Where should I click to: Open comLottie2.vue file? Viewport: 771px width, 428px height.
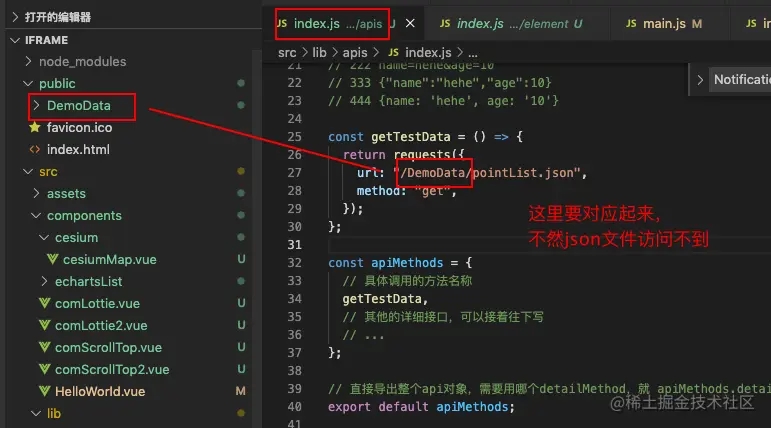[x=101, y=326]
